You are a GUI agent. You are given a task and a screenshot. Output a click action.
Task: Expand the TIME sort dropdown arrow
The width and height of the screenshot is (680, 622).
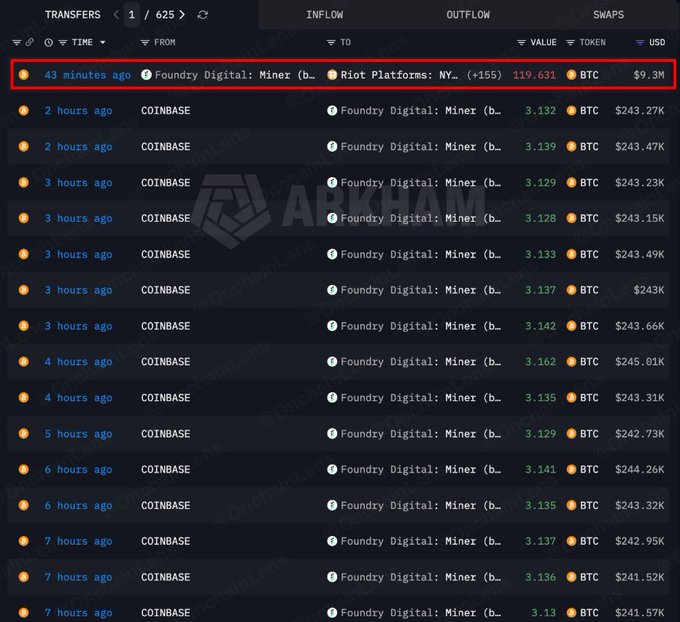103,43
